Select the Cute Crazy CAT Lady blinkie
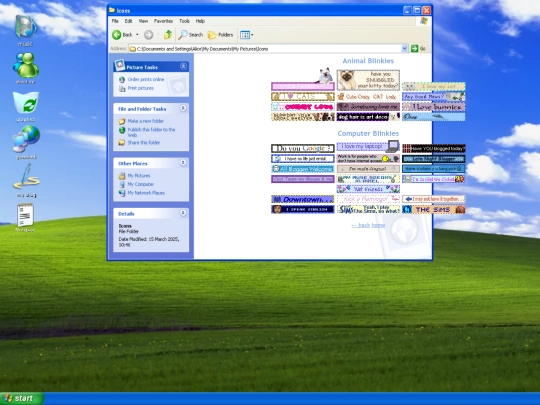The height and width of the screenshot is (405, 540). click(x=368, y=96)
